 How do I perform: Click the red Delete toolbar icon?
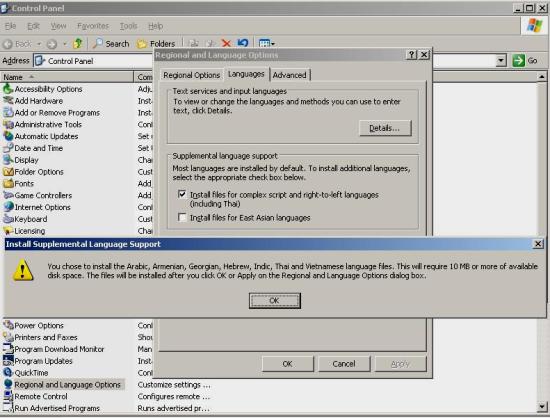226,43
